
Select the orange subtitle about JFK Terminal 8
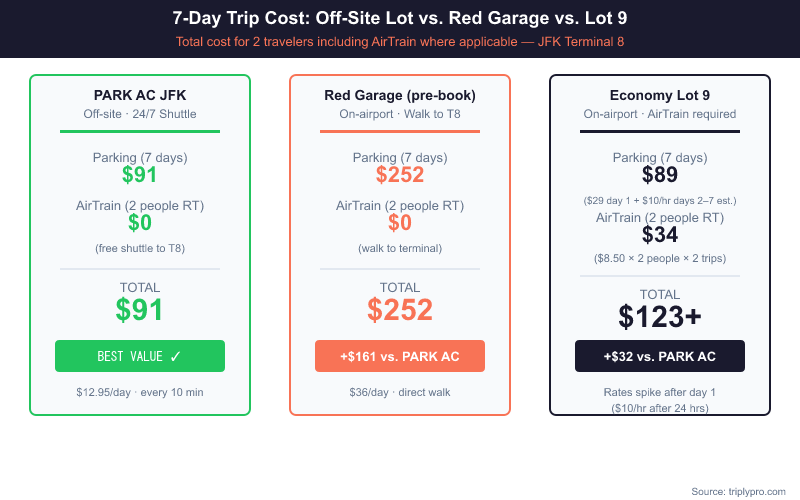[x=400, y=42]
